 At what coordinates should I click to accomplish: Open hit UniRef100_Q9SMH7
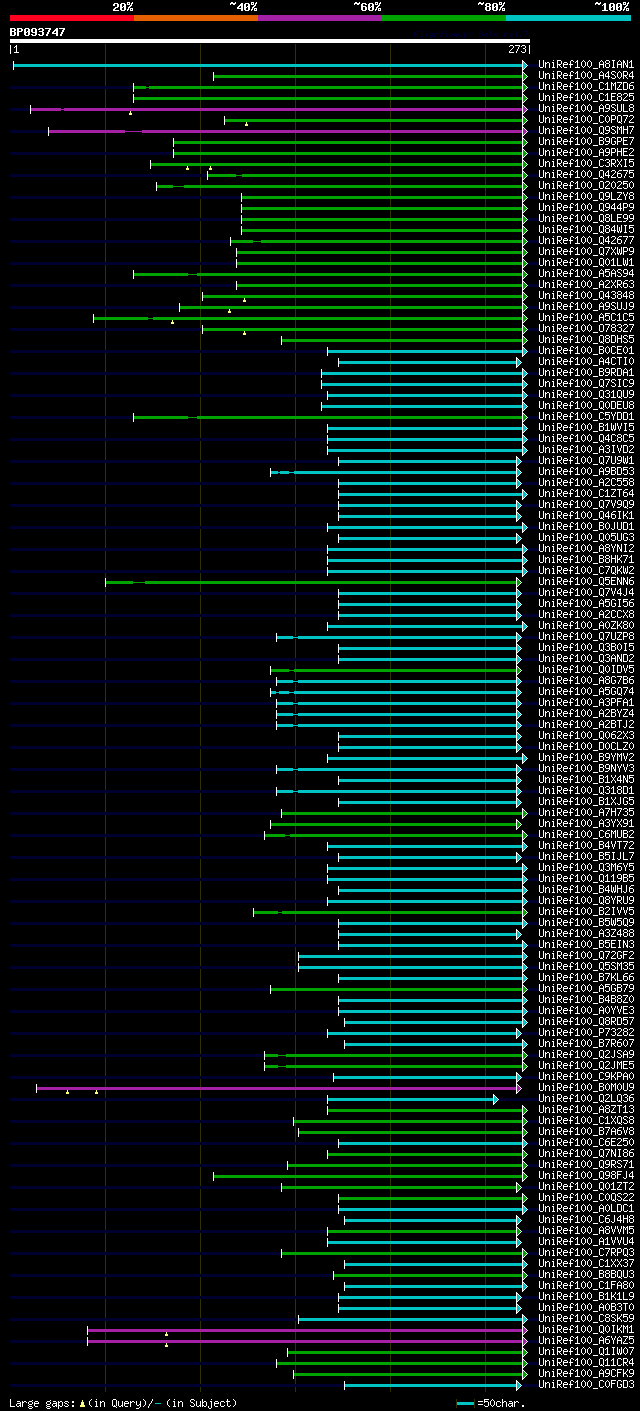pos(586,131)
